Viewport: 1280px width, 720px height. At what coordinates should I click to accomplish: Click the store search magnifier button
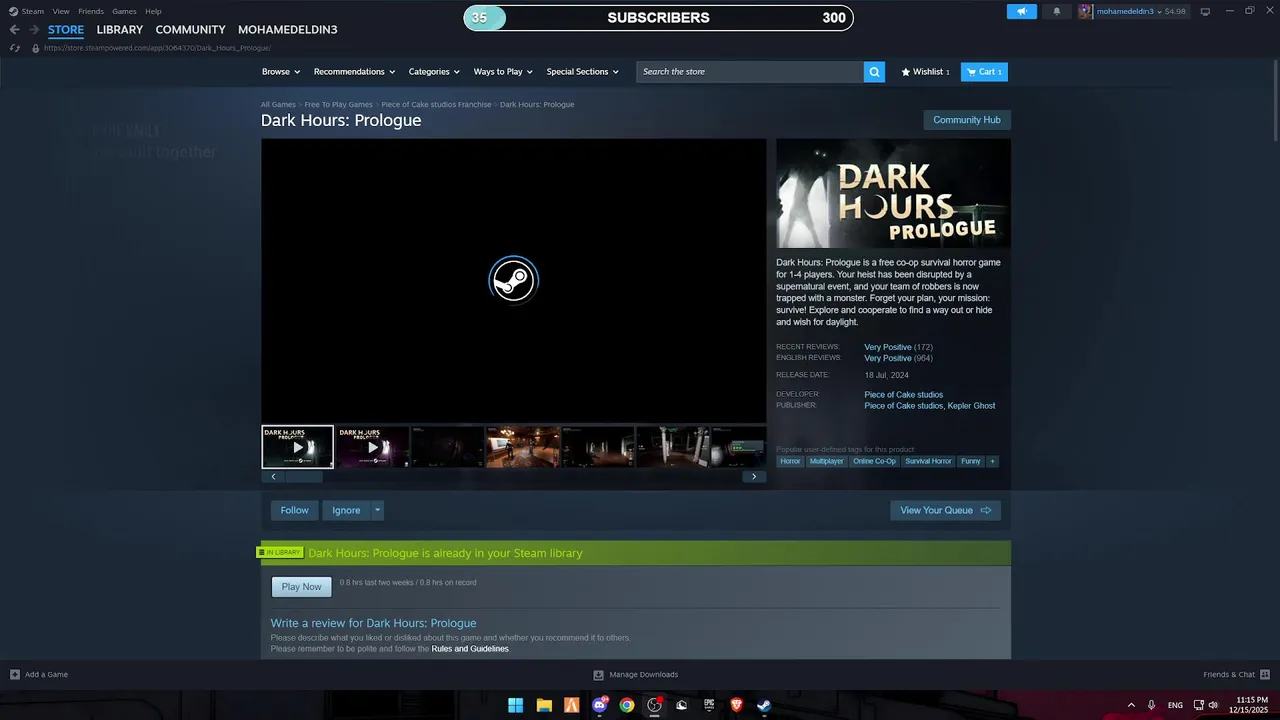(874, 72)
